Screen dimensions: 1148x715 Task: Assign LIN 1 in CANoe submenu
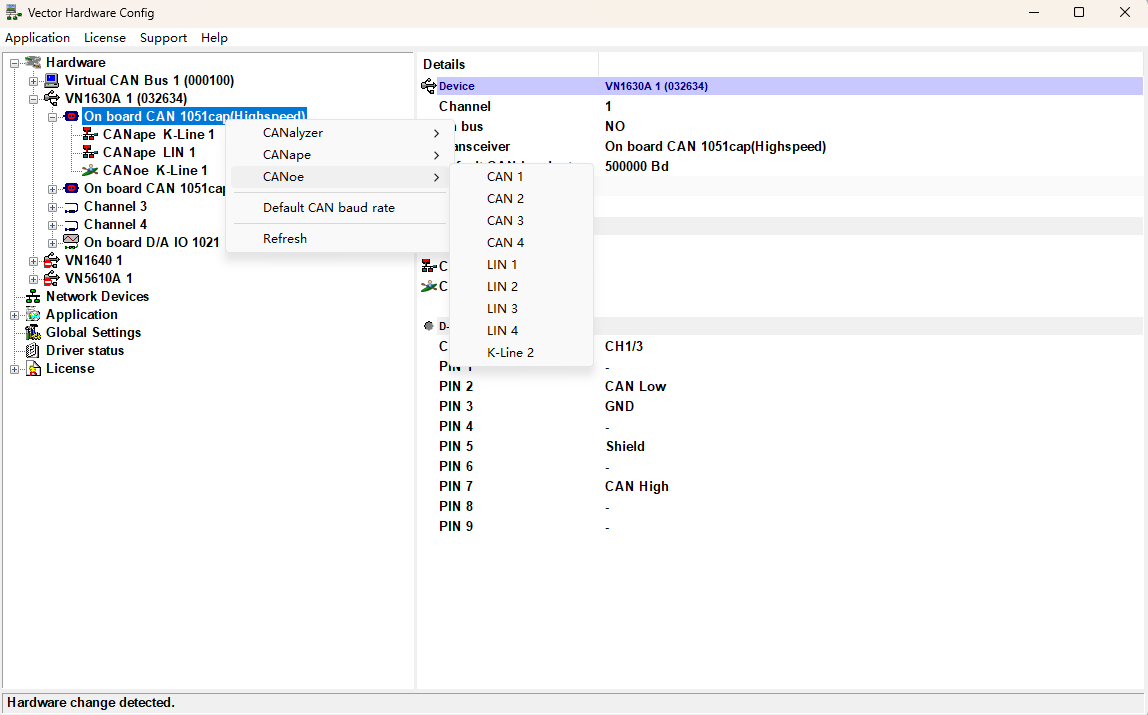point(521,265)
